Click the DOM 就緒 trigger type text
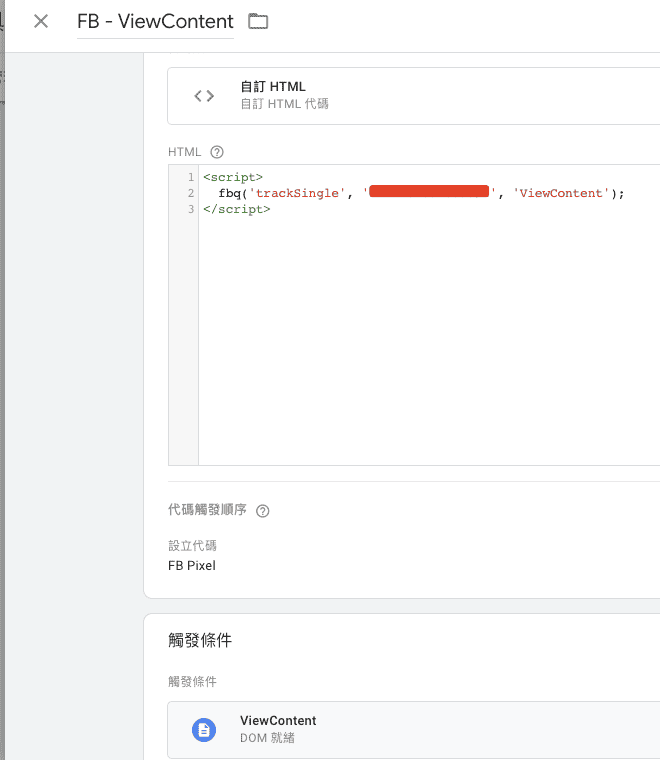660x760 pixels. pos(267,738)
